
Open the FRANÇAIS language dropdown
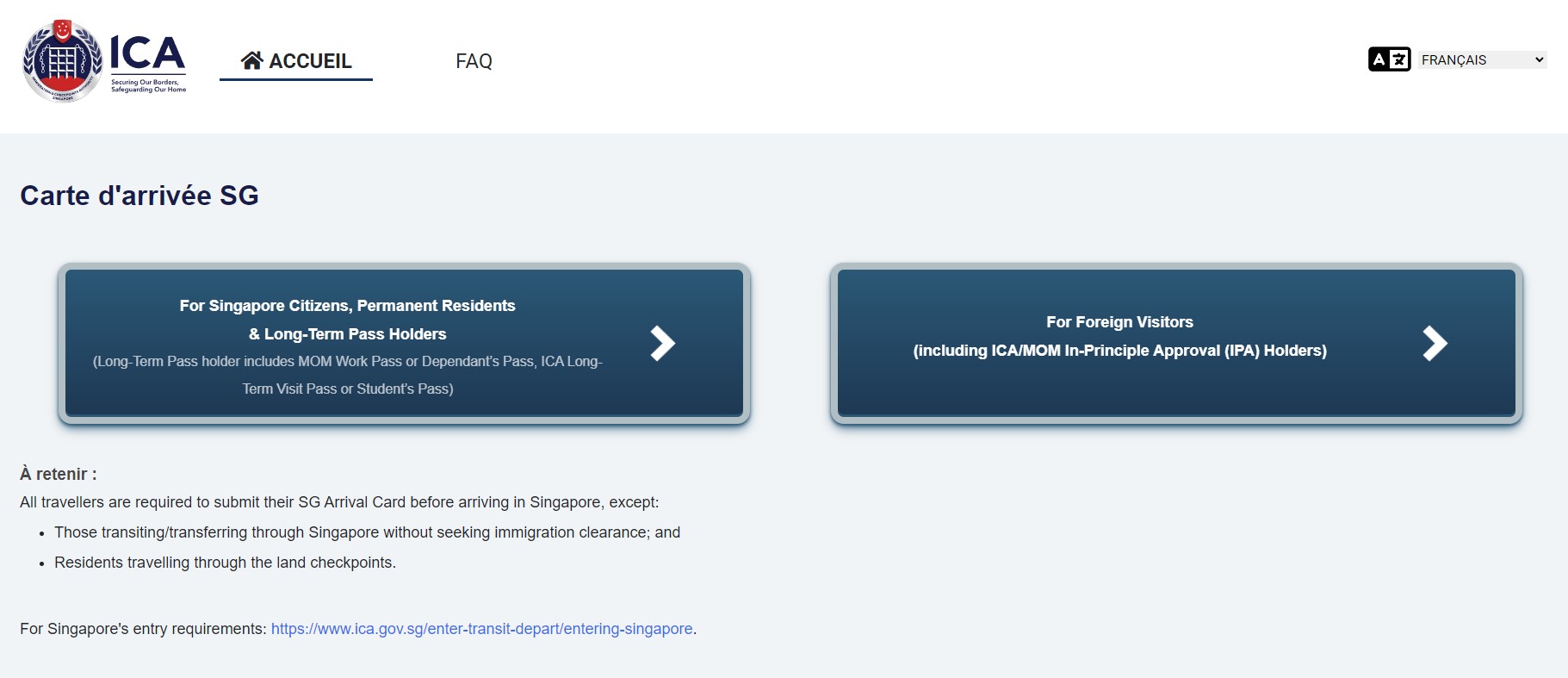point(1483,59)
